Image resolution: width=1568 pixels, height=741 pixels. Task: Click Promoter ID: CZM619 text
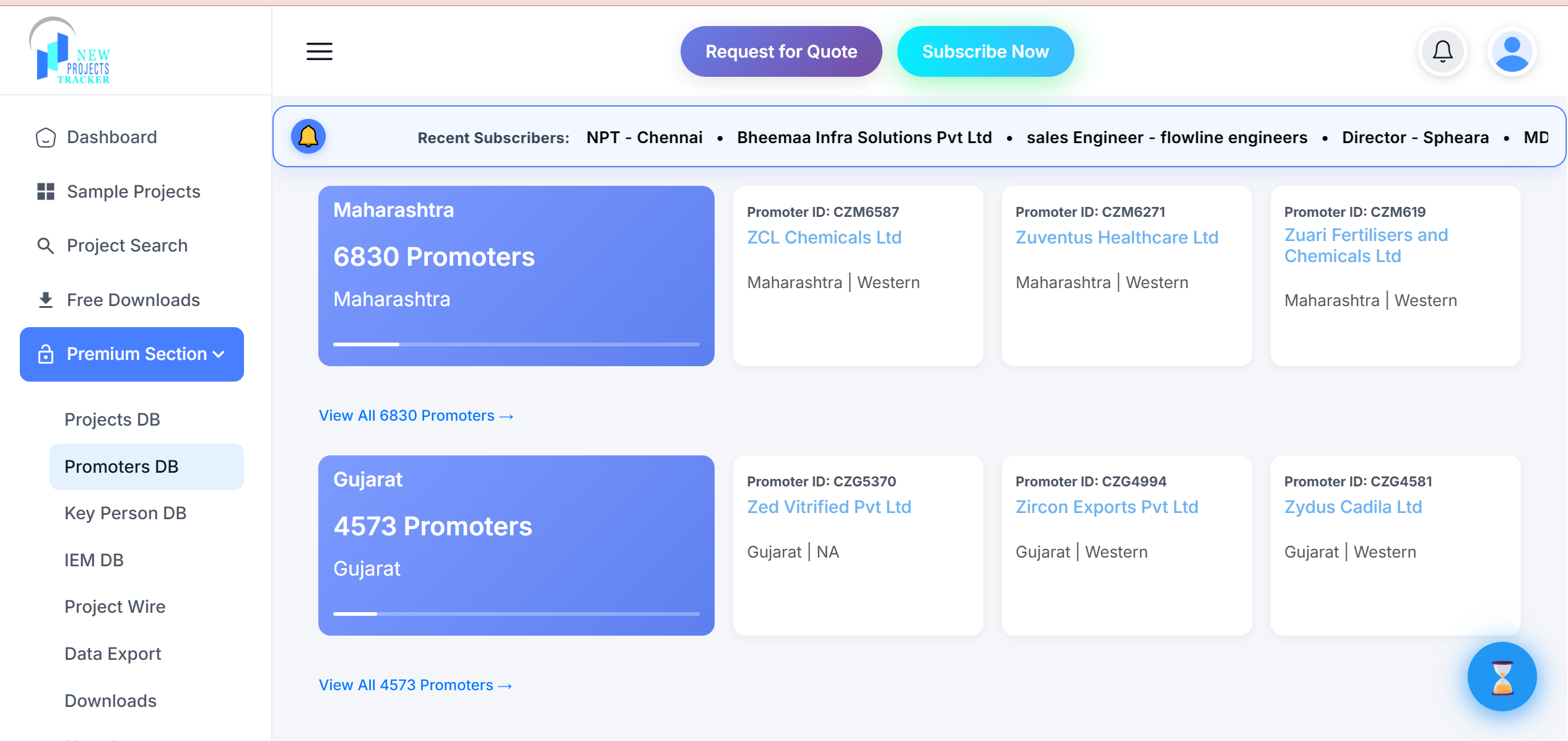click(1354, 212)
